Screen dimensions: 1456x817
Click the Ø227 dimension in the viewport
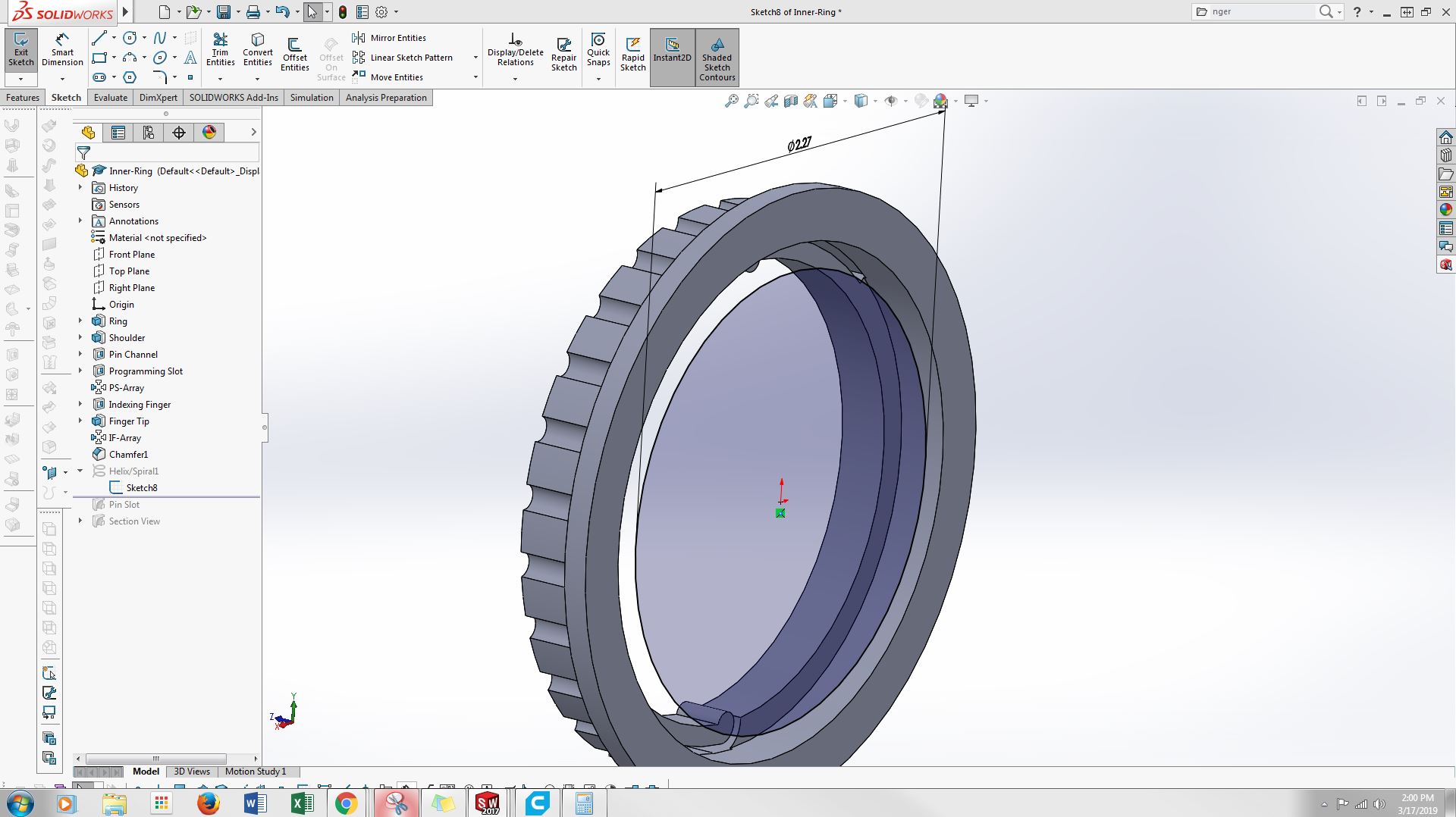799,144
